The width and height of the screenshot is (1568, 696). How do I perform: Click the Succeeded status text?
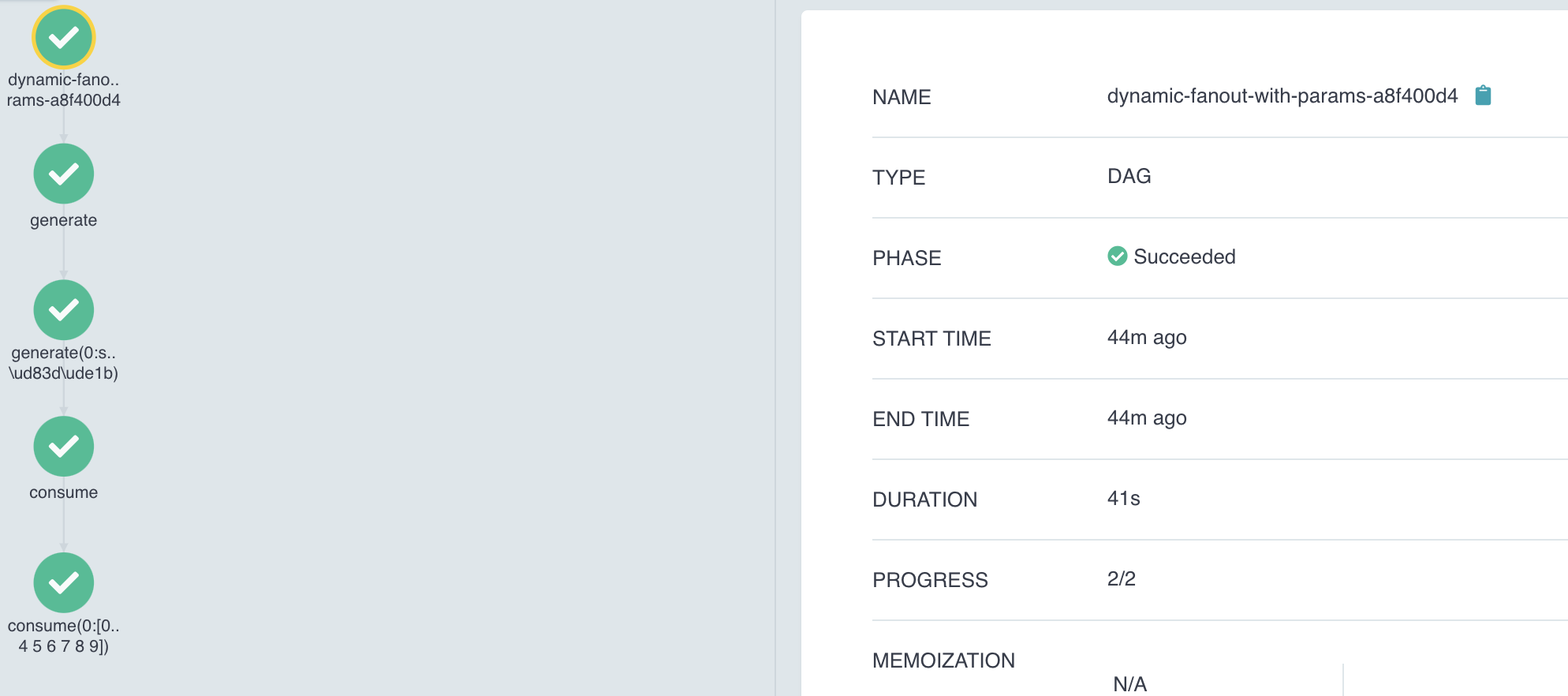[x=1184, y=256]
